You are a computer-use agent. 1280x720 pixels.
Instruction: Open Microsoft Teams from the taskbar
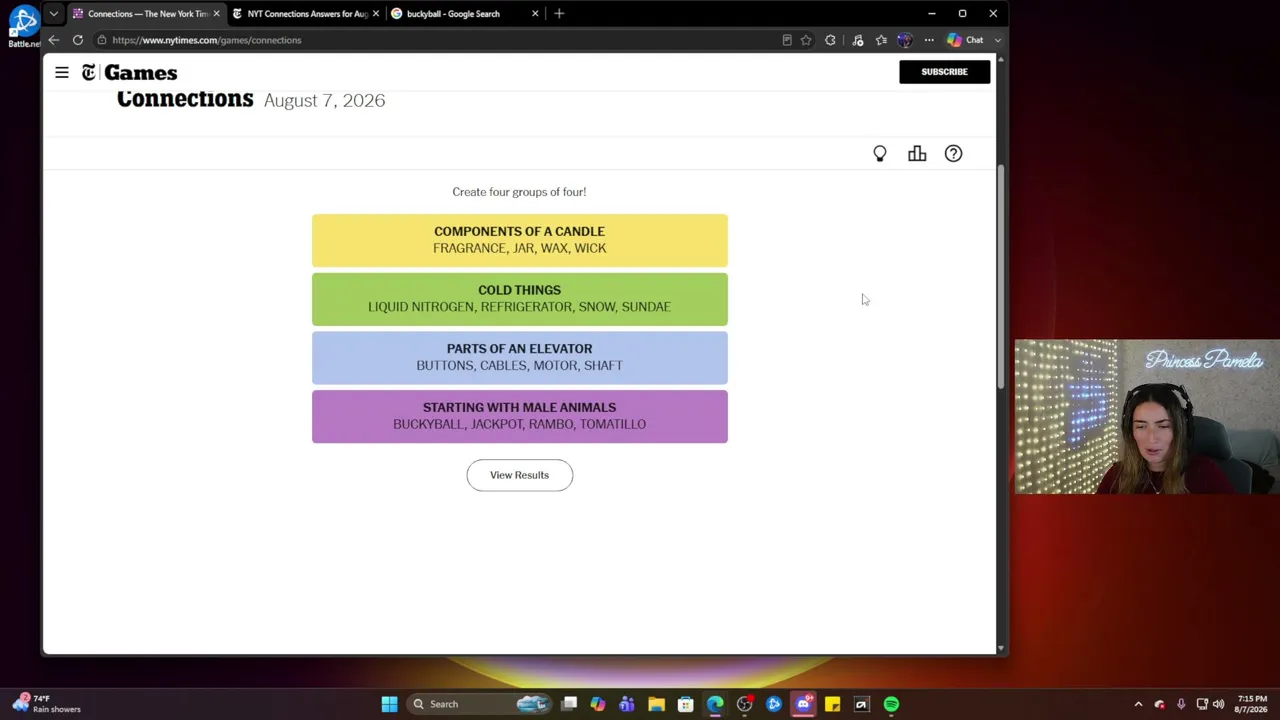pos(627,704)
